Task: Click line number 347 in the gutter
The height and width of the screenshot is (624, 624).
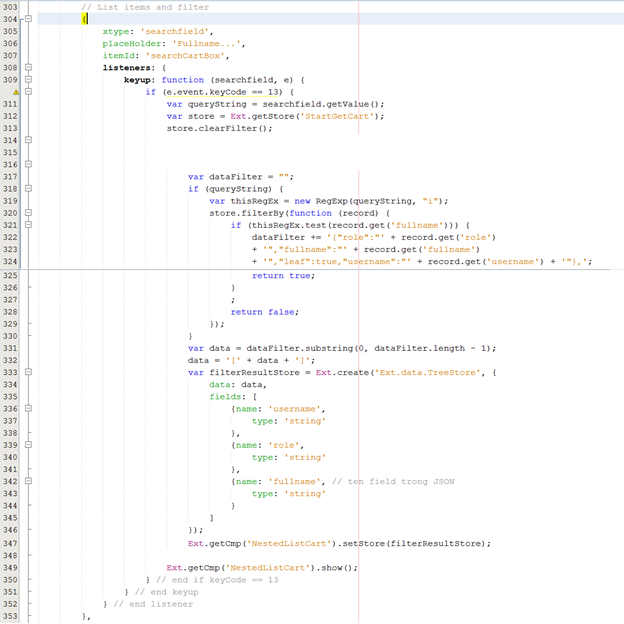Action: tap(10, 543)
